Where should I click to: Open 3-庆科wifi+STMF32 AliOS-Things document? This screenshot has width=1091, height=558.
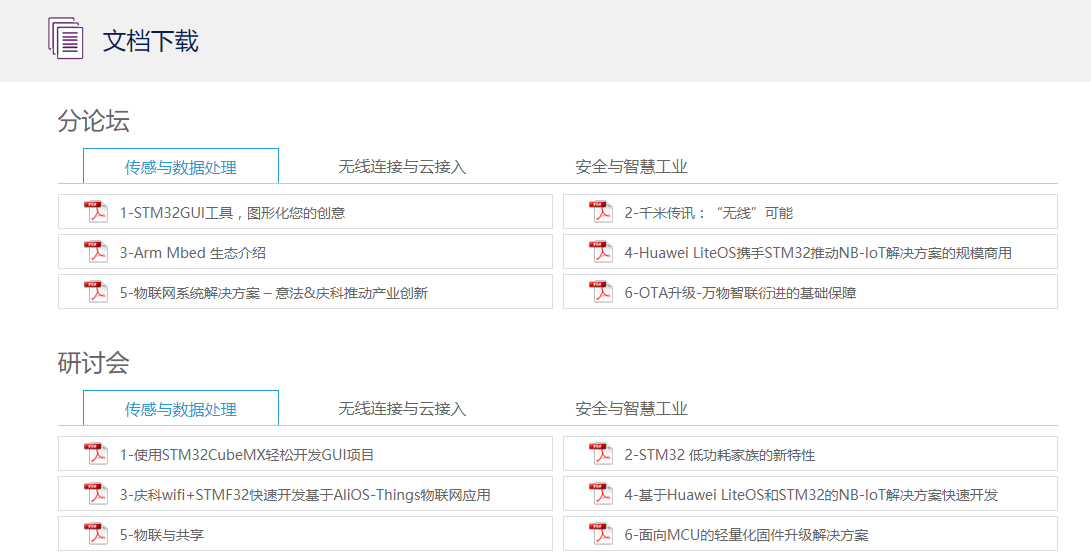pos(305,495)
